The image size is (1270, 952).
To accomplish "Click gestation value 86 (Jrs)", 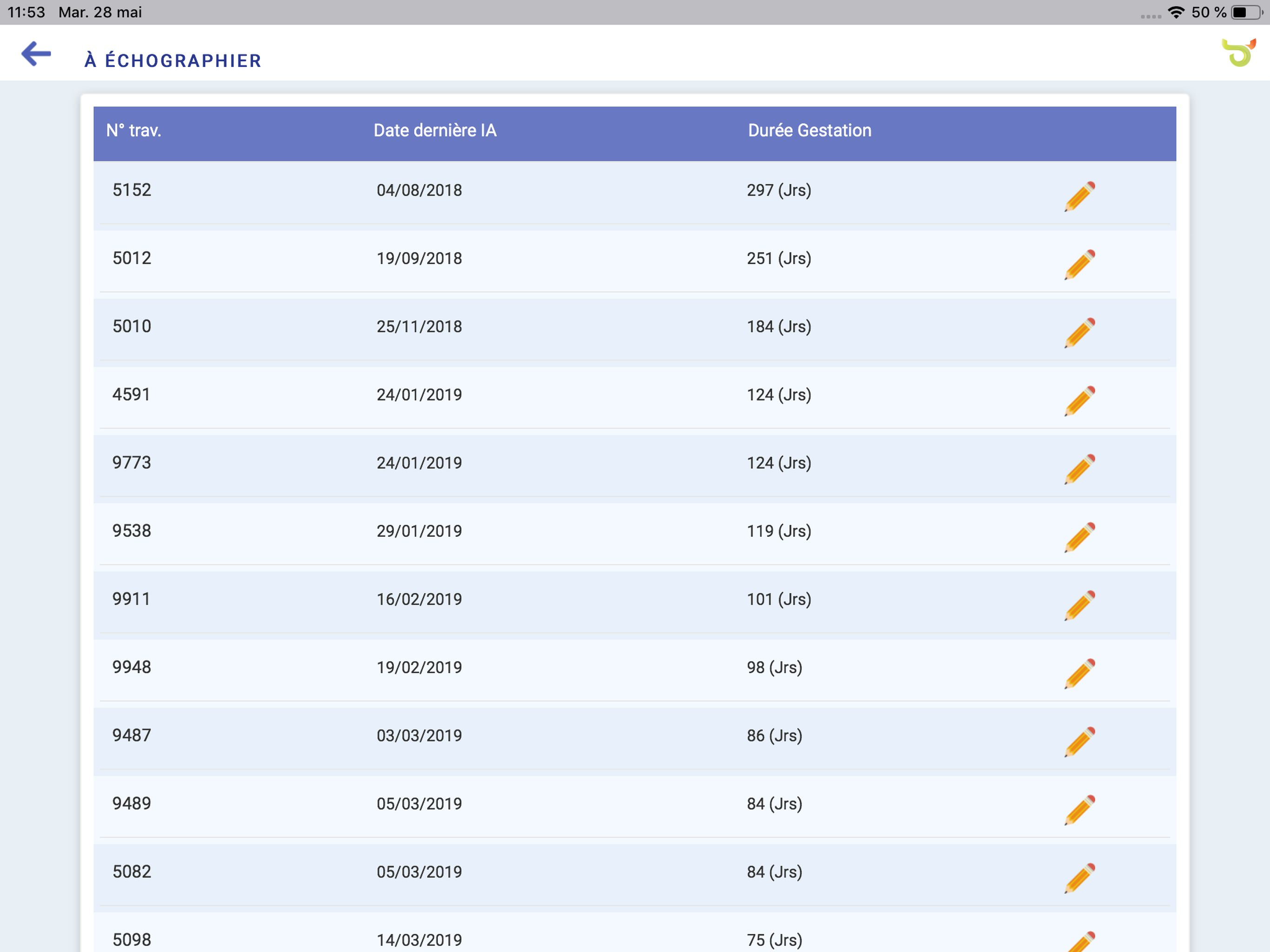I will click(774, 735).
